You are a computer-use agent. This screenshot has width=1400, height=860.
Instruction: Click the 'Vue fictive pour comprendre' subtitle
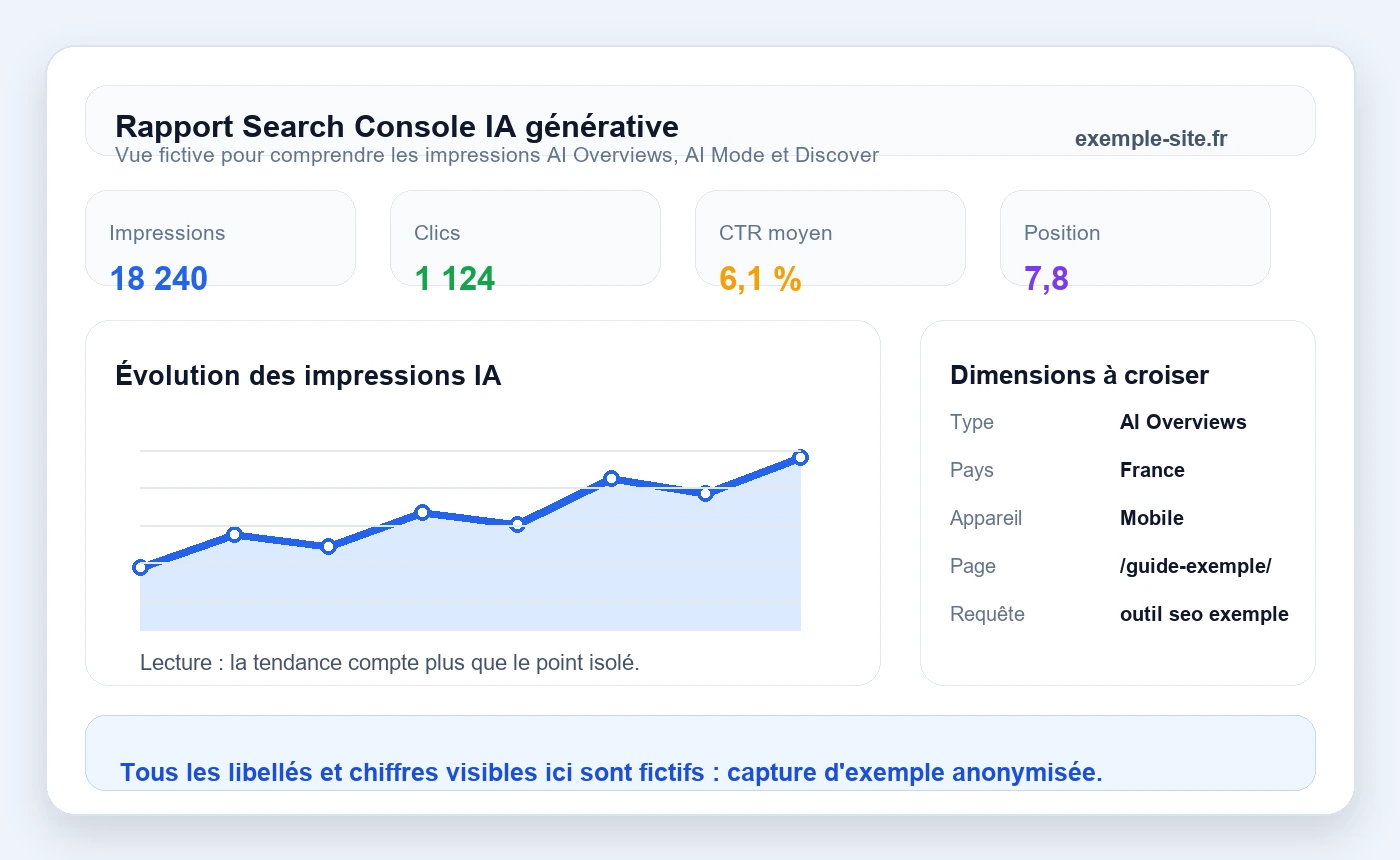497,155
